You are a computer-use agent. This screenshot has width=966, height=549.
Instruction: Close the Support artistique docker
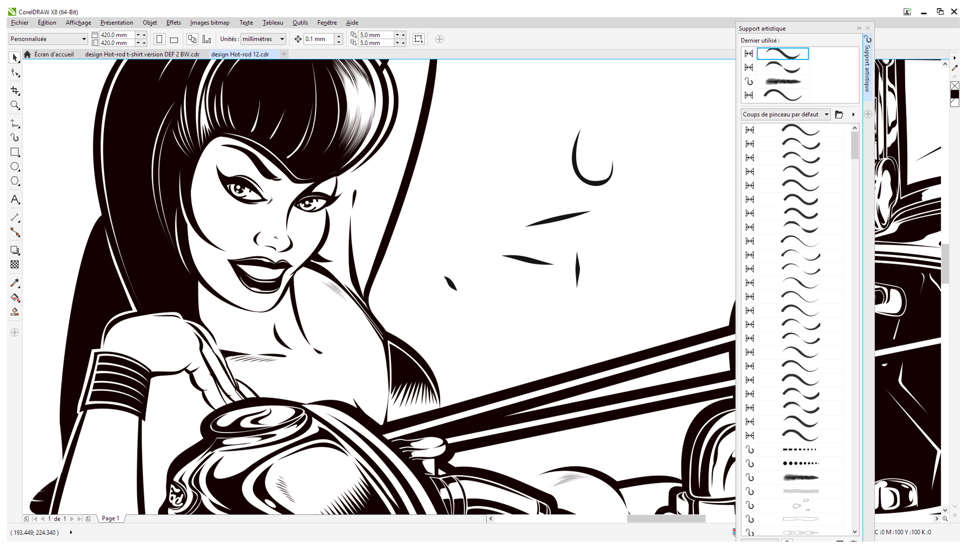(868, 28)
